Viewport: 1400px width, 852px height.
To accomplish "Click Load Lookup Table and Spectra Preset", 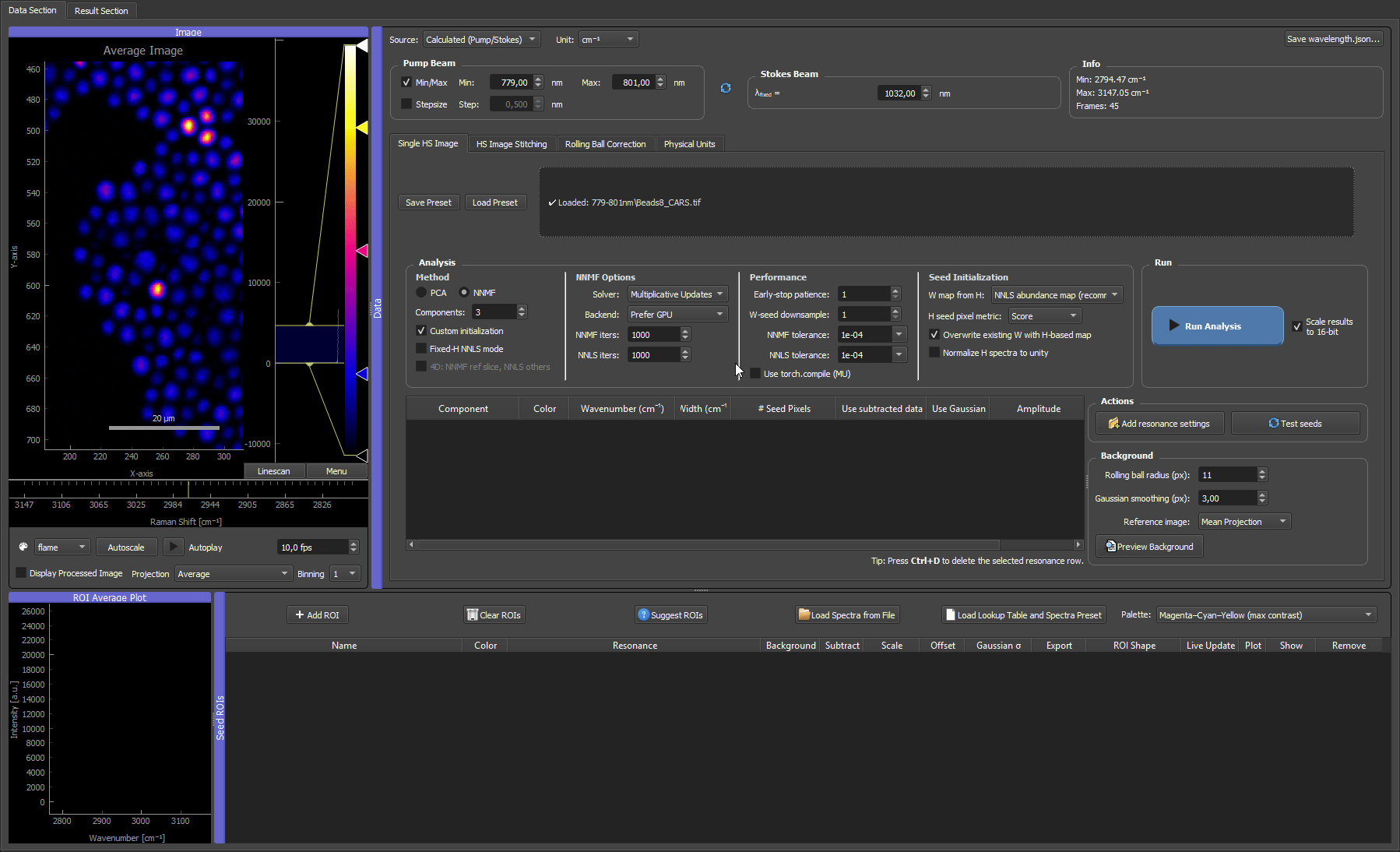I will [1024, 615].
